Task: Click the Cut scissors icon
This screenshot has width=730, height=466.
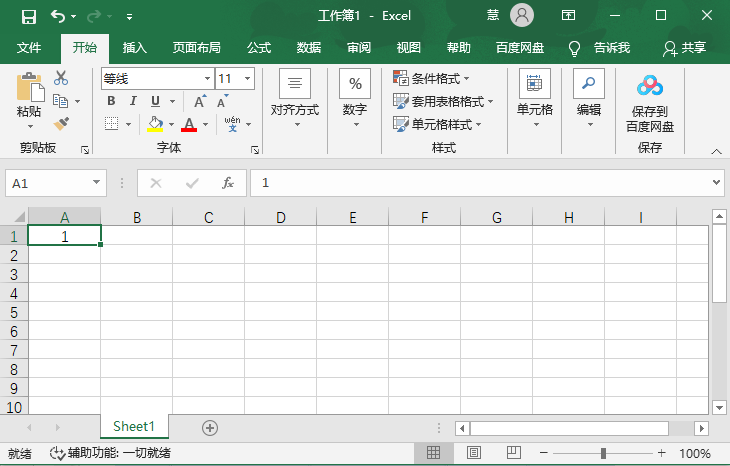Action: (62, 78)
